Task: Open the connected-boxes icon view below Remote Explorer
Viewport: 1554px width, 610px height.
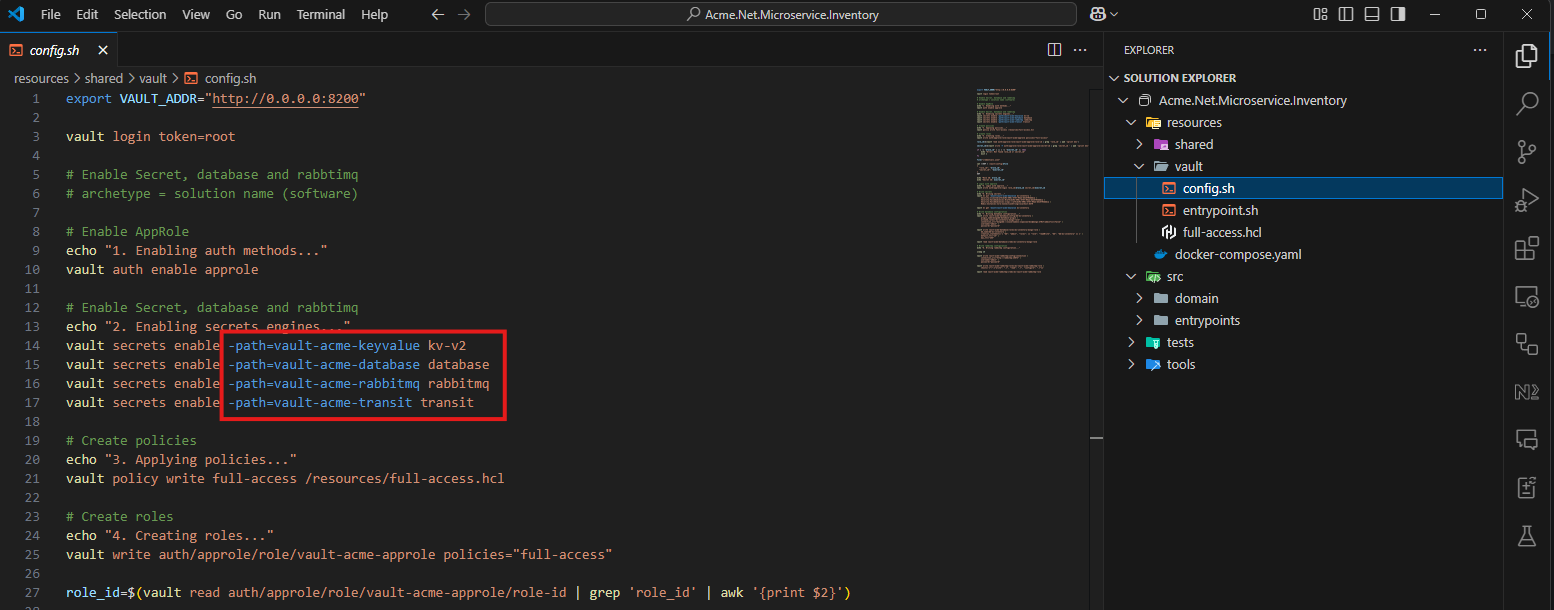Action: click(x=1526, y=344)
